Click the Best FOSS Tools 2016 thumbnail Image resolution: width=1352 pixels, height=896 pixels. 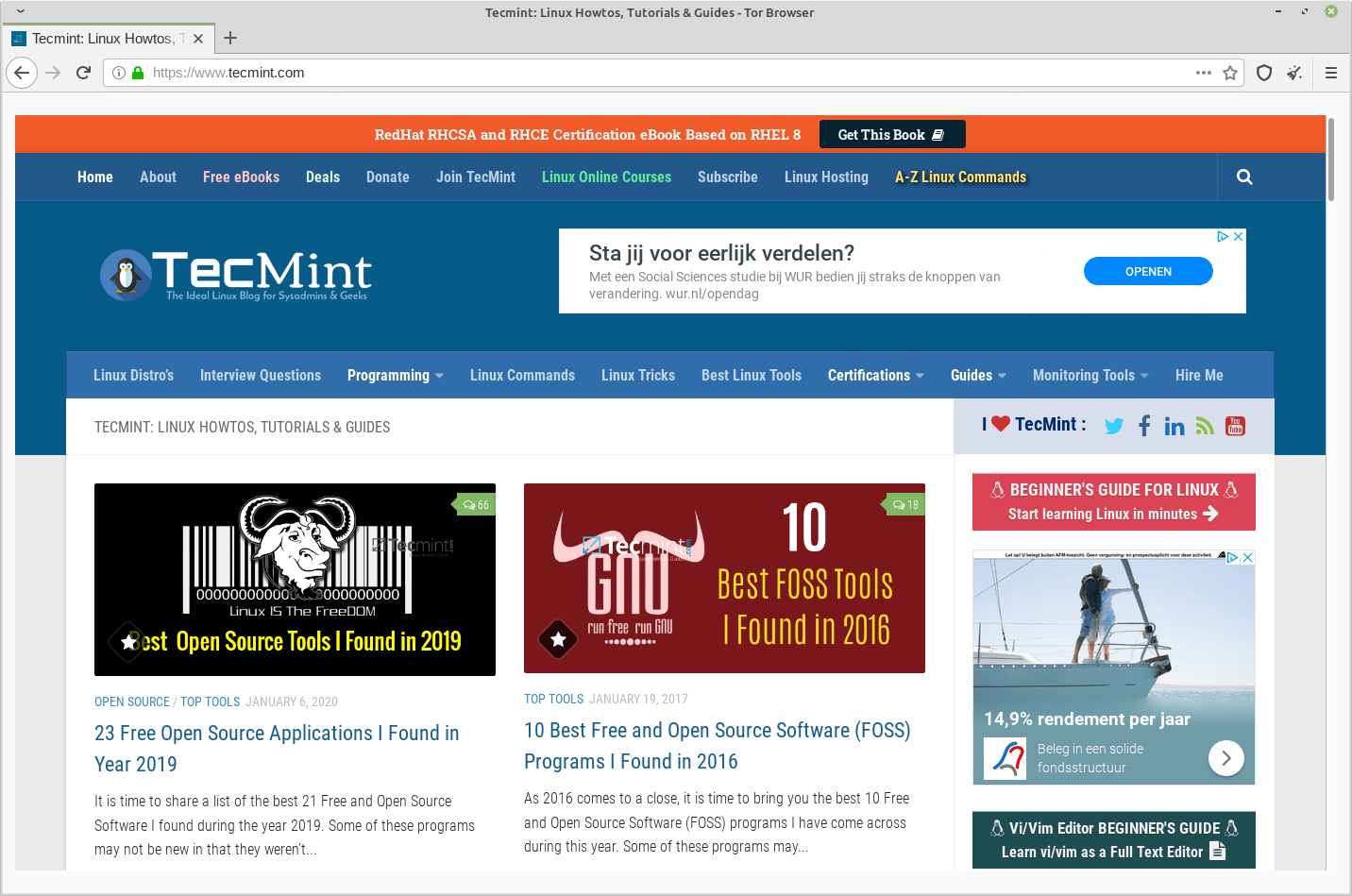(724, 578)
